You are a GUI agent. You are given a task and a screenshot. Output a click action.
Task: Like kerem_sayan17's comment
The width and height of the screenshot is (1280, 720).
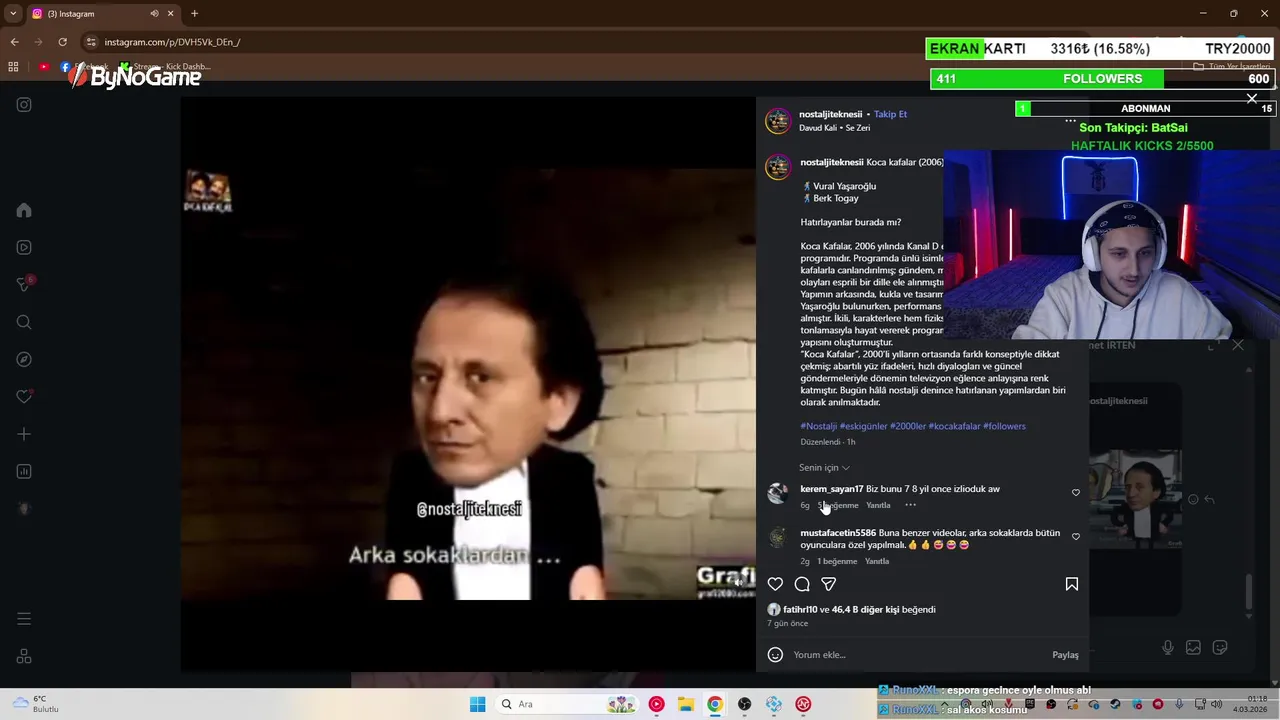(x=1076, y=492)
